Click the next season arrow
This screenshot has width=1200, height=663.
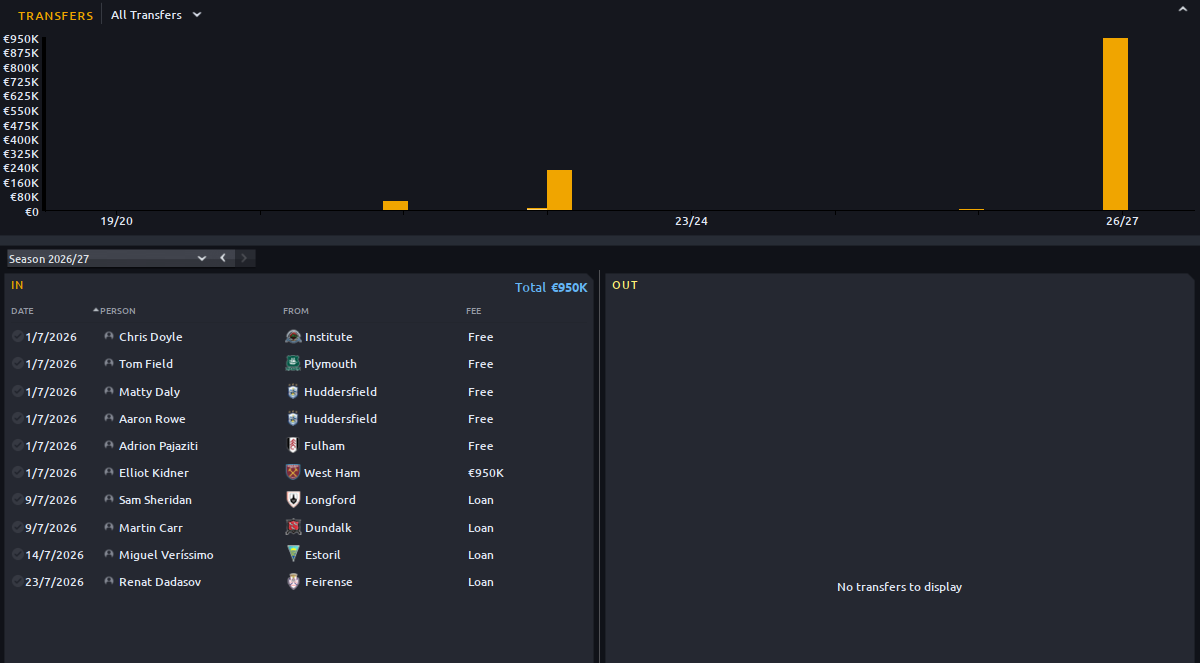click(245, 258)
